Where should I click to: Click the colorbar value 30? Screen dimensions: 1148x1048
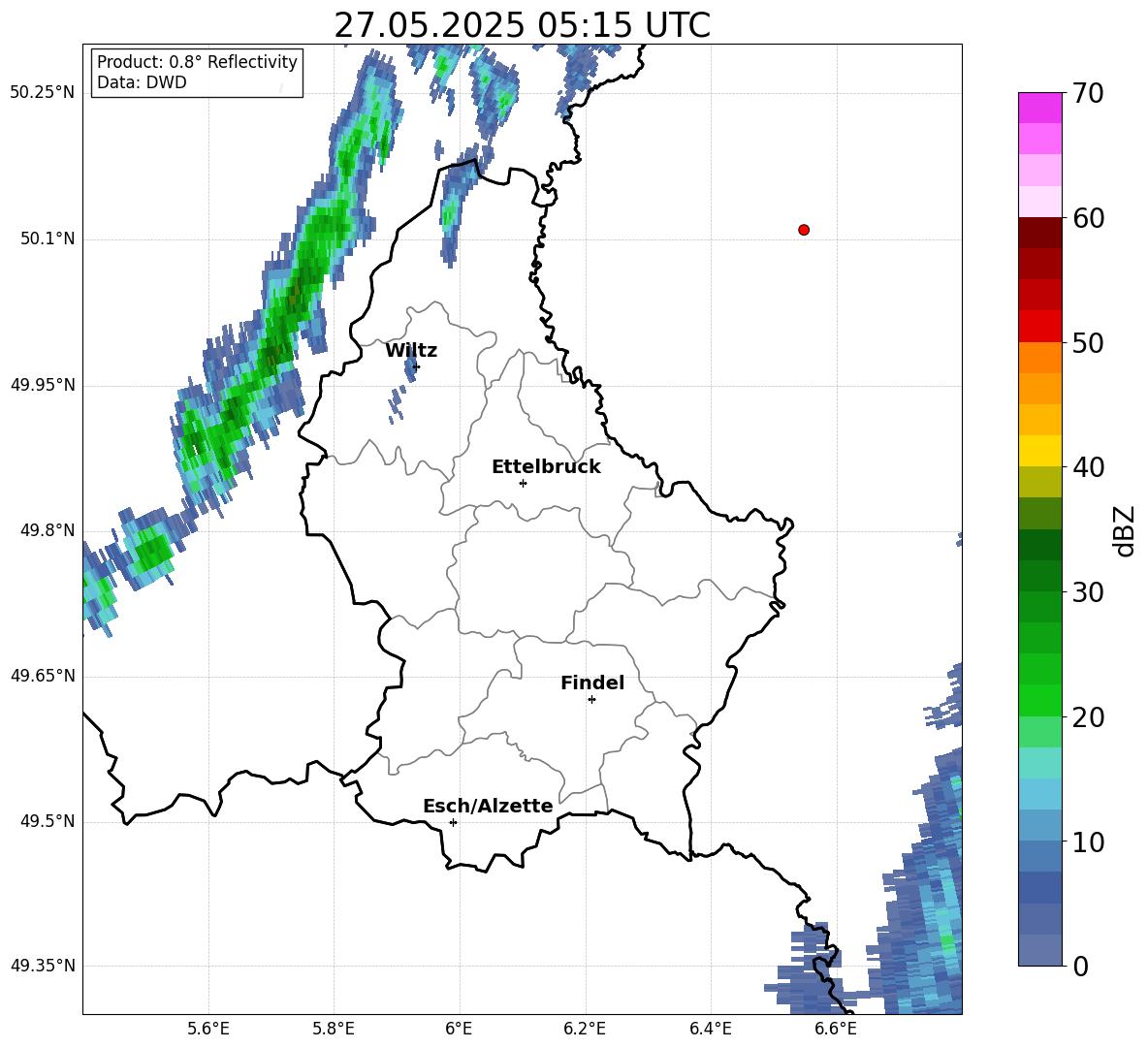(1088, 592)
